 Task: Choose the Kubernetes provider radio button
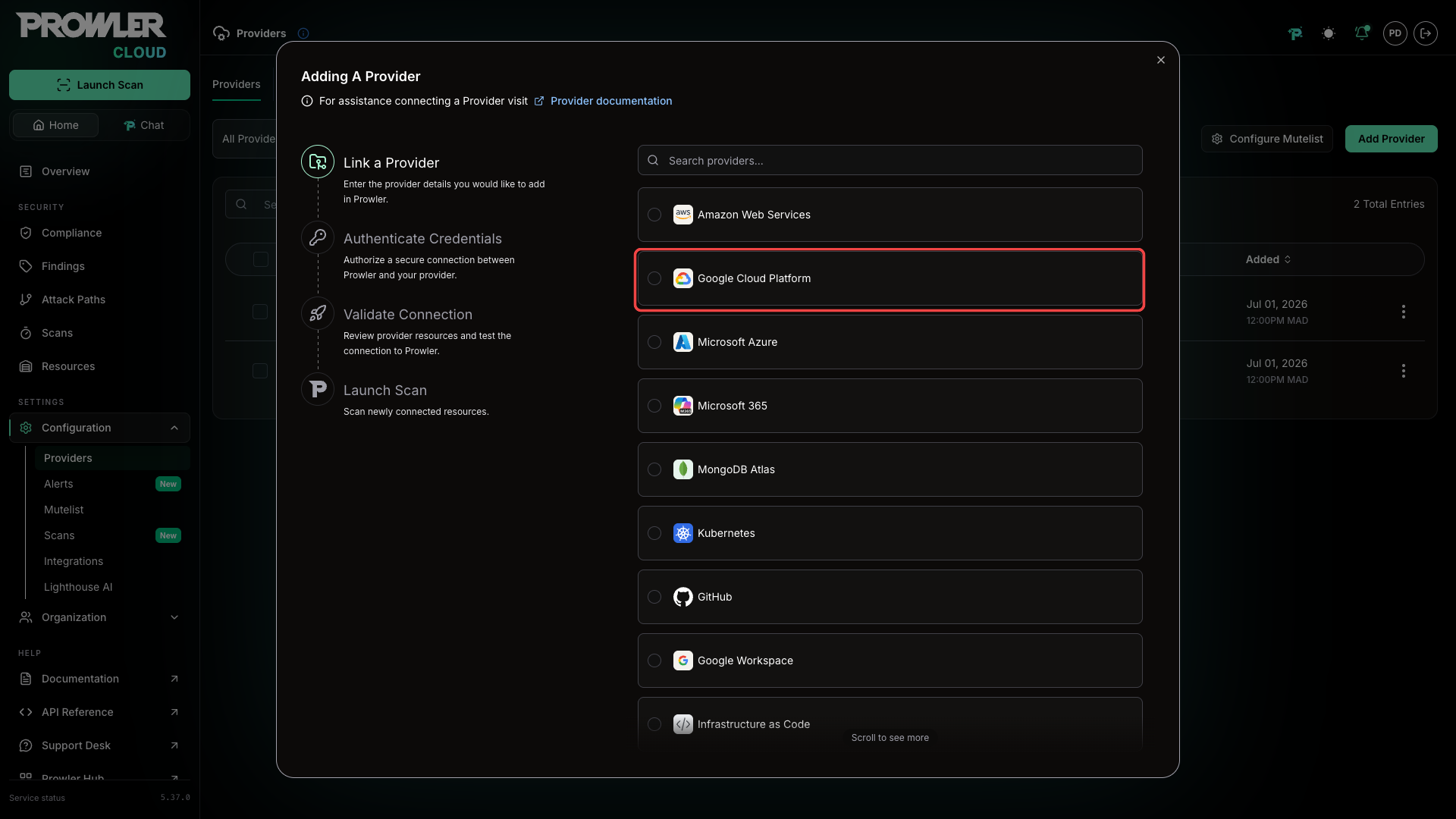coord(654,533)
